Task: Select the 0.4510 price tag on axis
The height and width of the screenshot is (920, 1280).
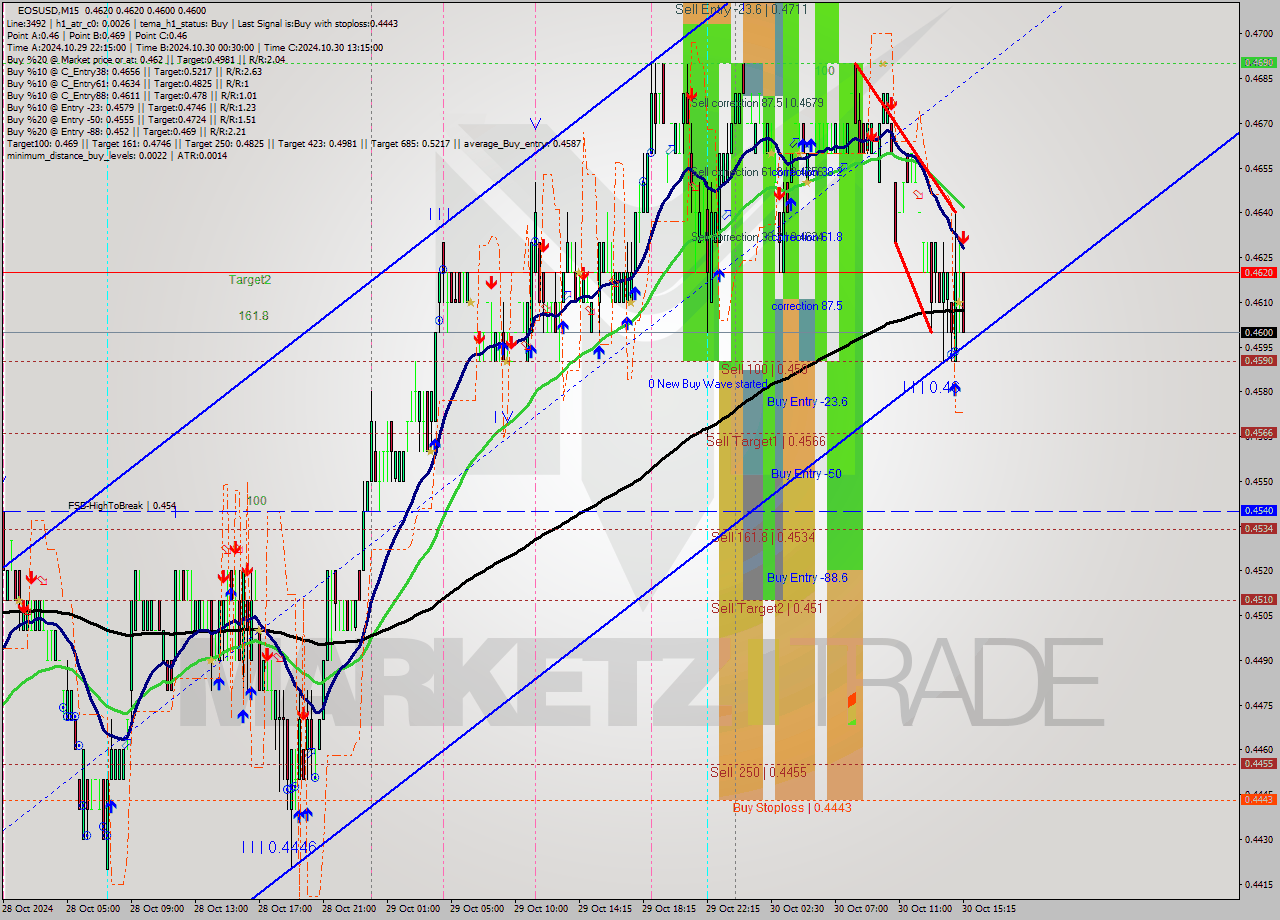Action: tap(1257, 600)
